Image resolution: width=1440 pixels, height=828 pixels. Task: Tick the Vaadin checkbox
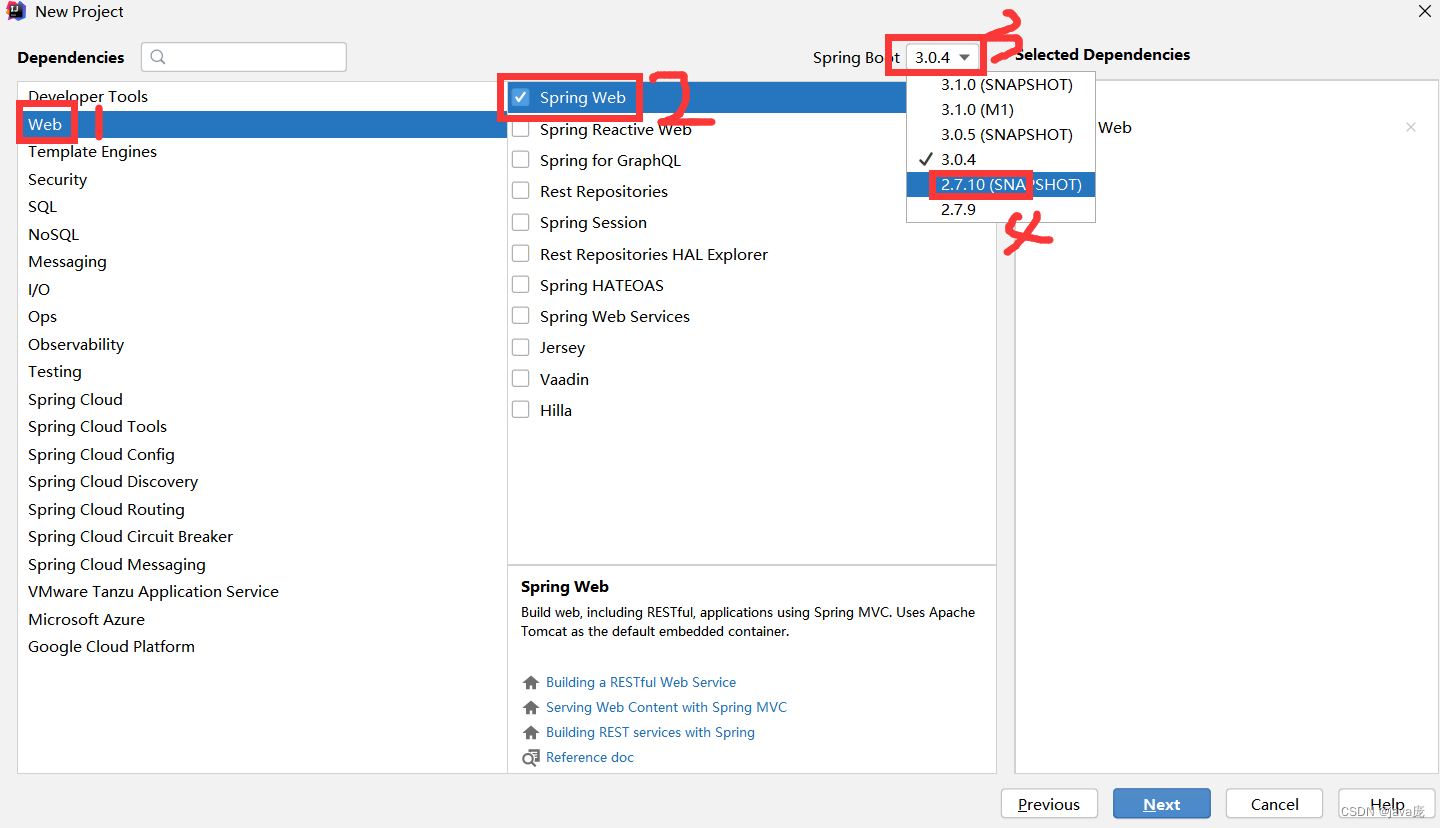click(520, 379)
